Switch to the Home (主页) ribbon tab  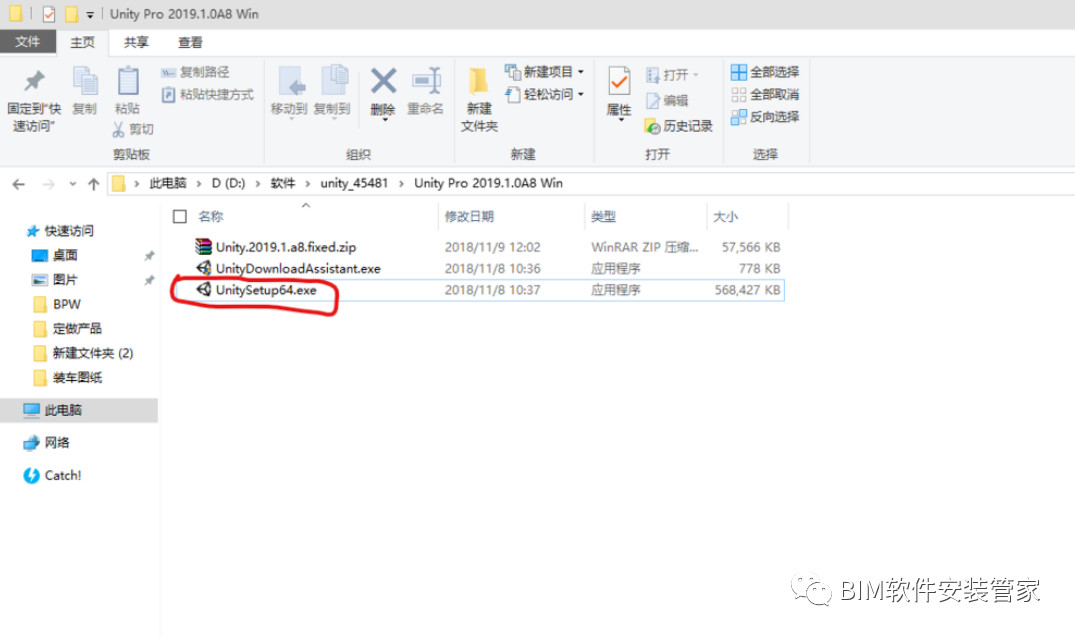click(82, 43)
